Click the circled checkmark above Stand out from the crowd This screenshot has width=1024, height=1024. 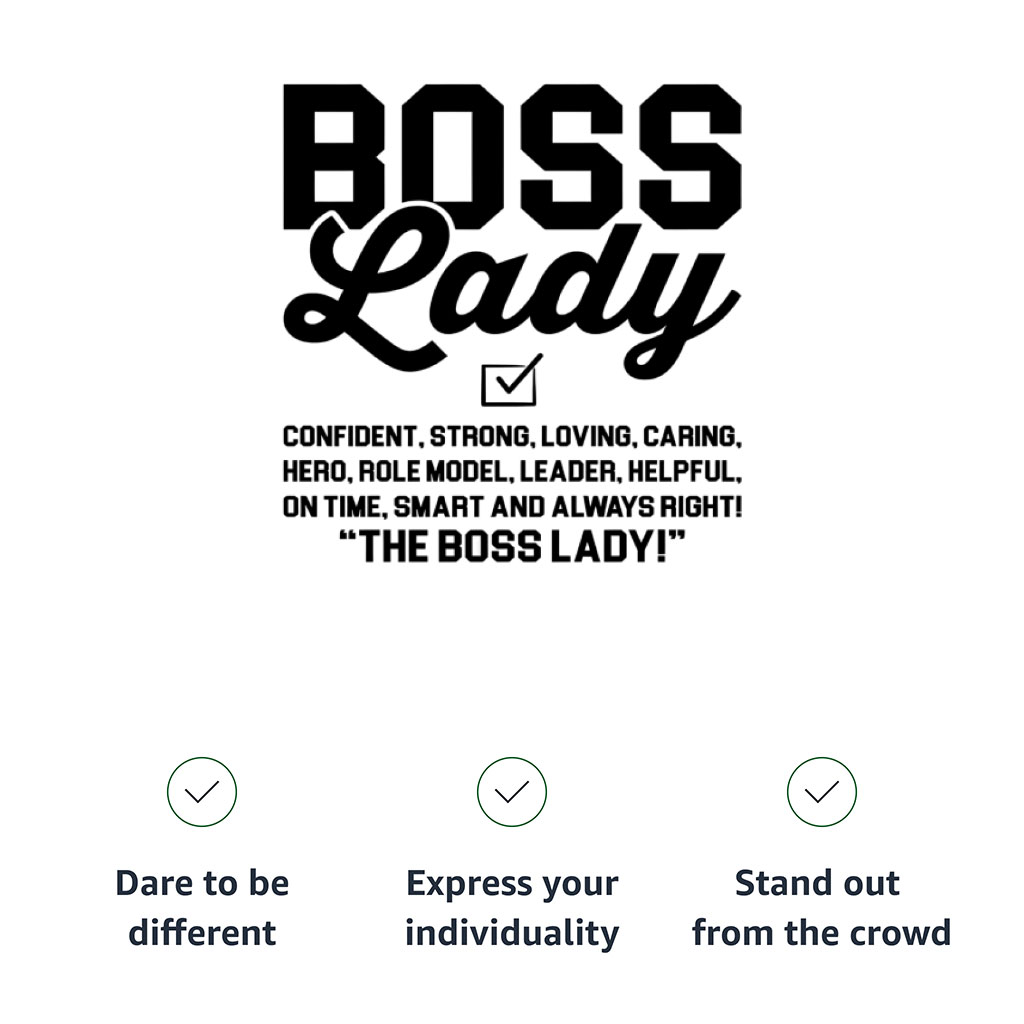822,792
